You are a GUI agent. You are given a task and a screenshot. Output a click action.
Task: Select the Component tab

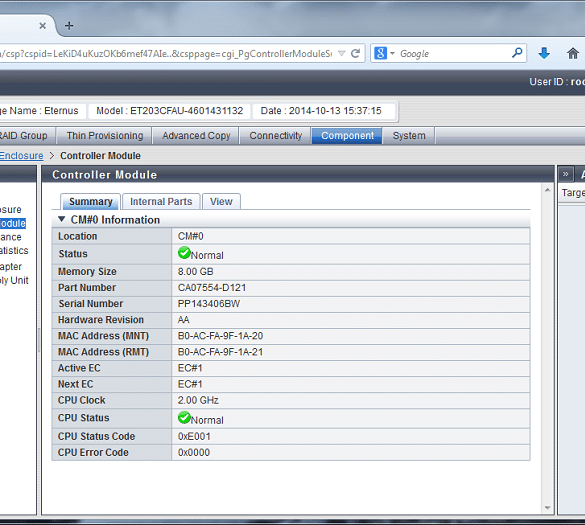click(347, 135)
